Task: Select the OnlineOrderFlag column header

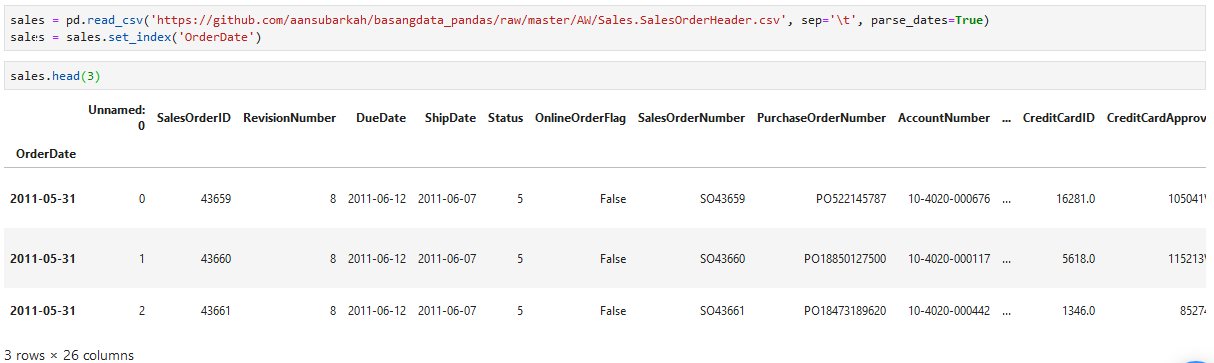Action: [580, 118]
